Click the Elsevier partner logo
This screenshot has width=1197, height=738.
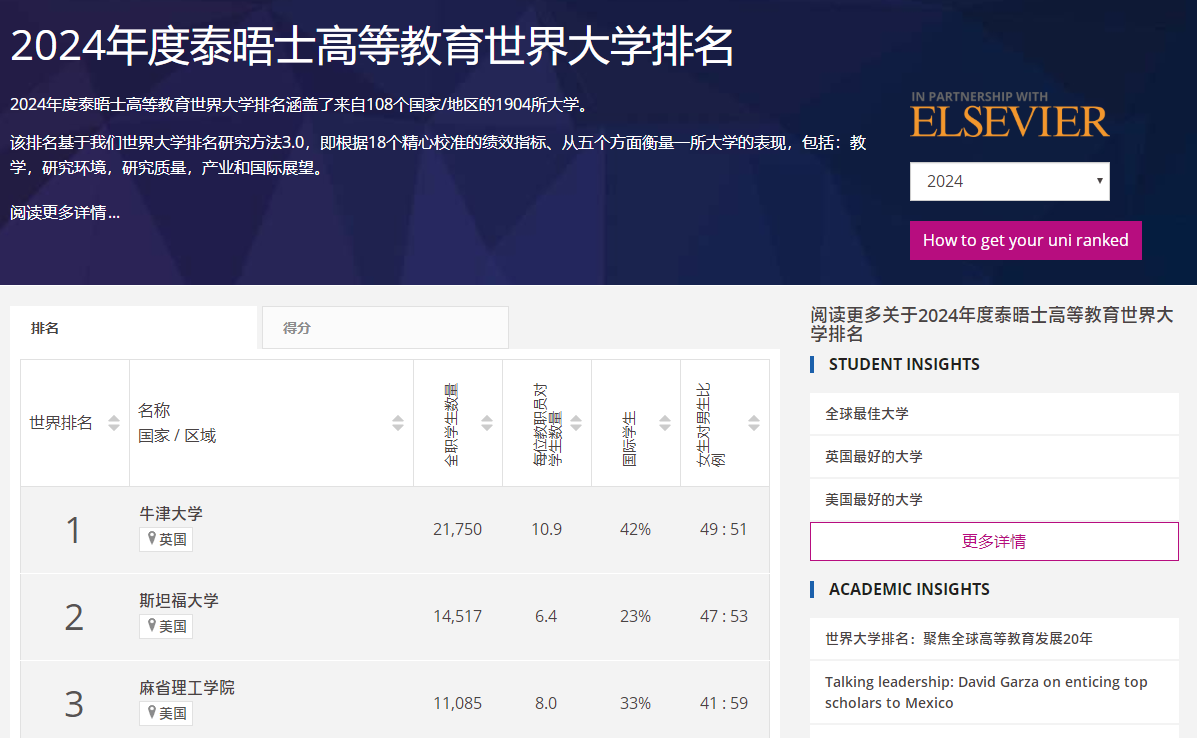pos(1009,115)
